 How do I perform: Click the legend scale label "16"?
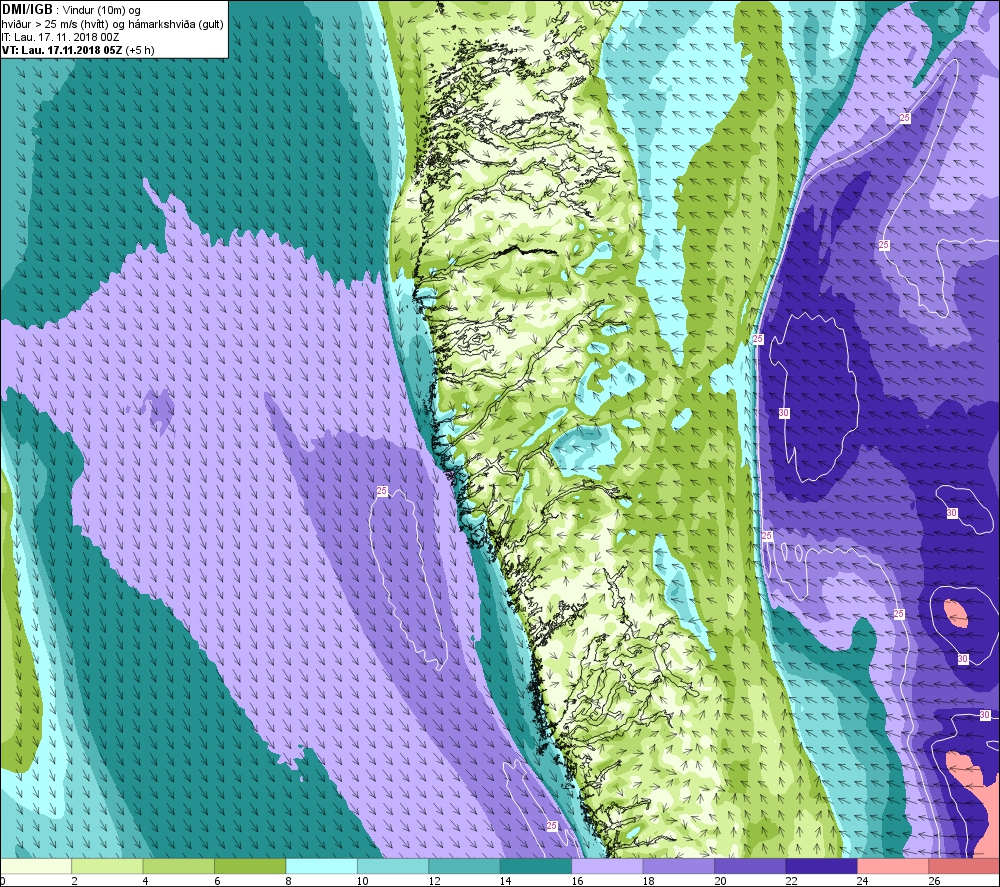pyautogui.click(x=577, y=881)
